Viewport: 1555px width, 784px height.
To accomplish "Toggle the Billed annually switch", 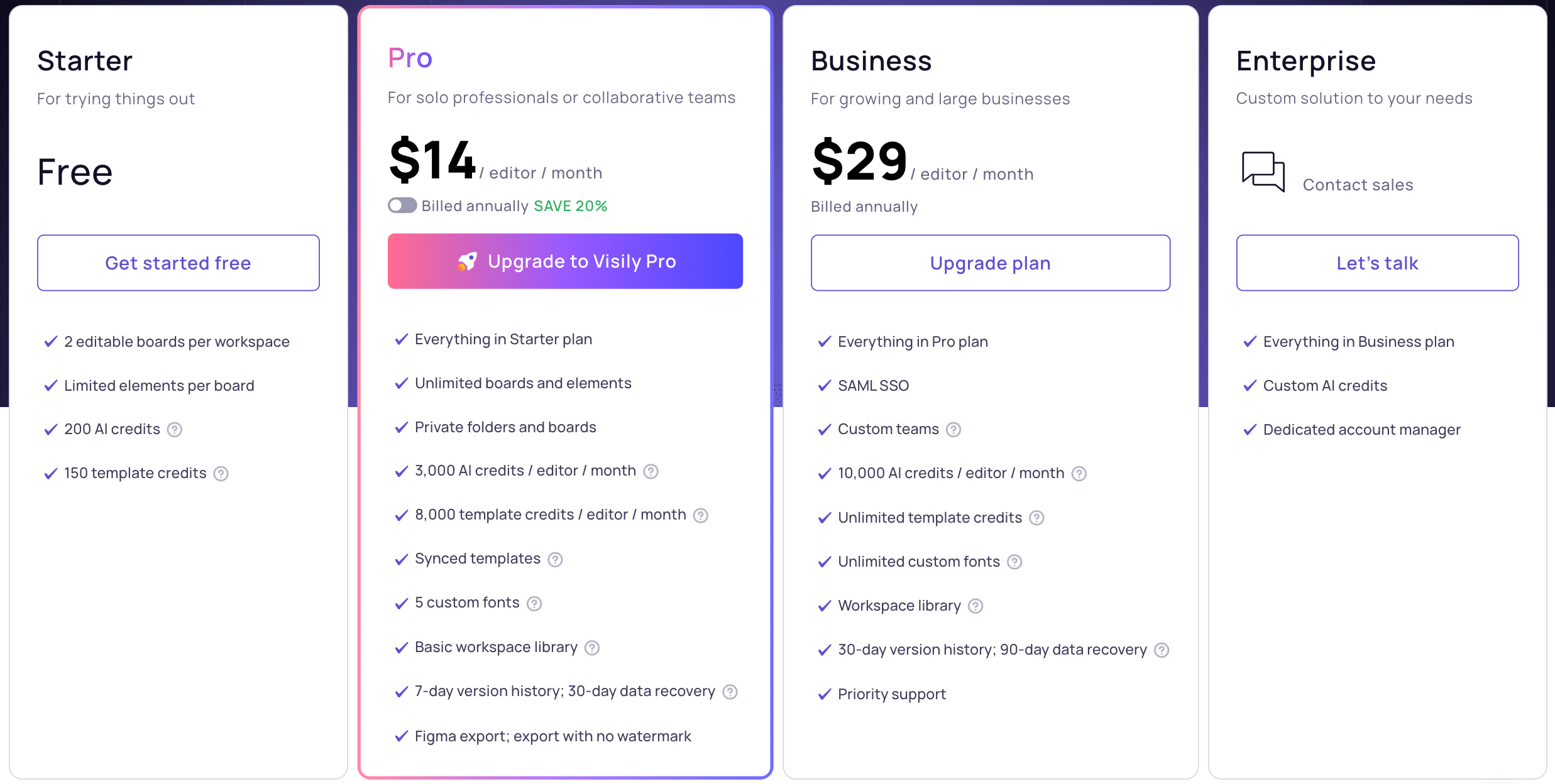I will (402, 205).
